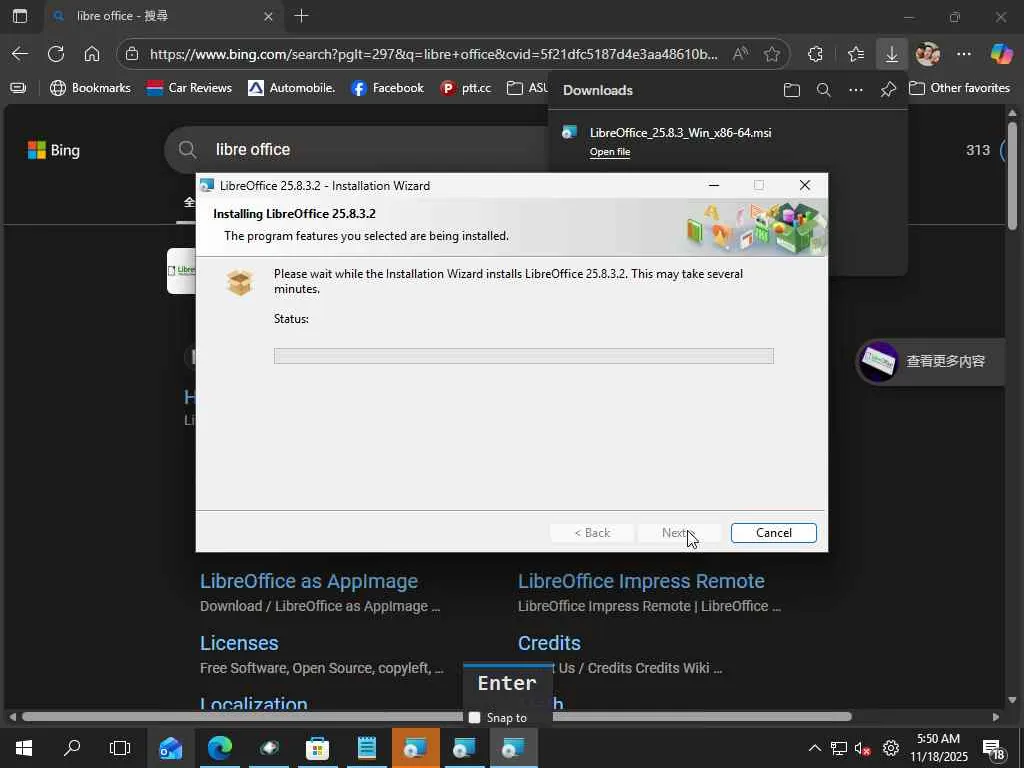Open the muted volume tray icon
Screen dimensions: 1024x768
tap(863, 748)
